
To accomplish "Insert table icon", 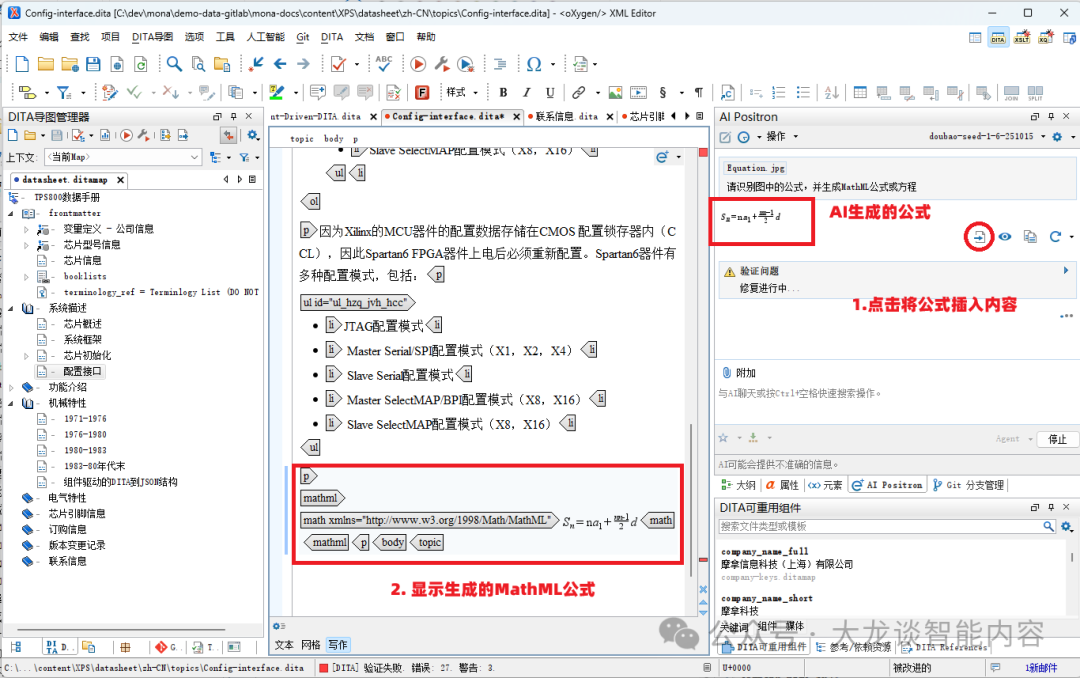I will pos(860,92).
